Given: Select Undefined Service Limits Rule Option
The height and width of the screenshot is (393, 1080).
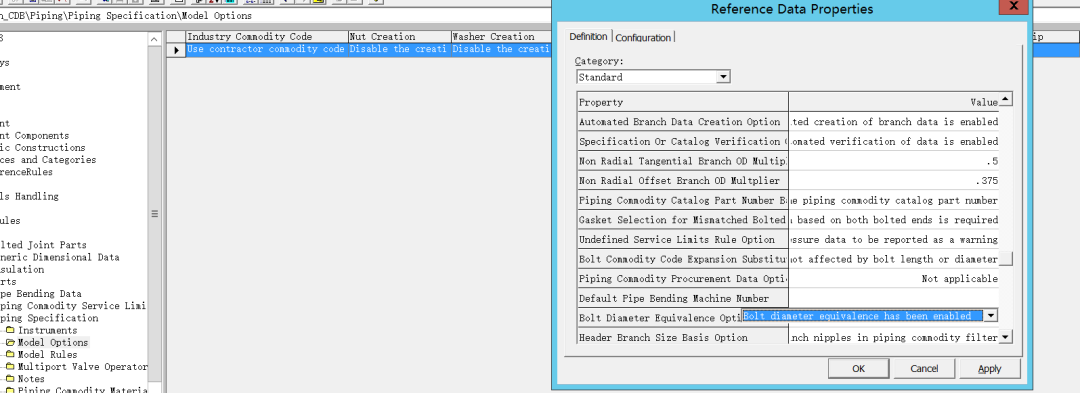Looking at the screenshot, I should tap(683, 240).
